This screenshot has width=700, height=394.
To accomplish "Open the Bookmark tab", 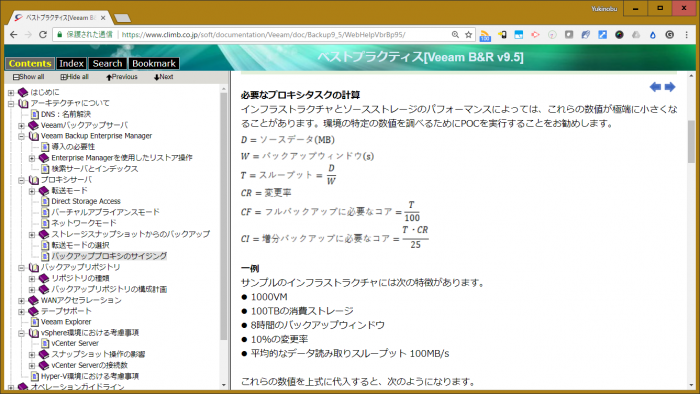I will click(154, 63).
